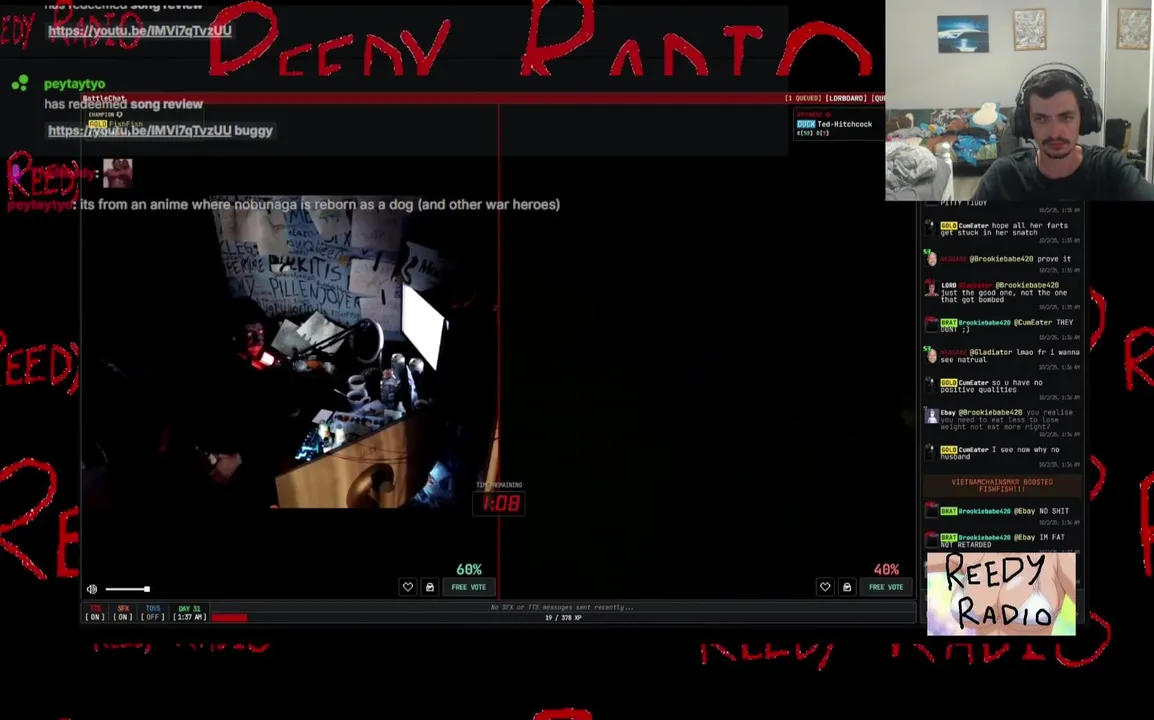Toggle the TTS [ON] setting
1154x720 pixels.
[x=95, y=613]
